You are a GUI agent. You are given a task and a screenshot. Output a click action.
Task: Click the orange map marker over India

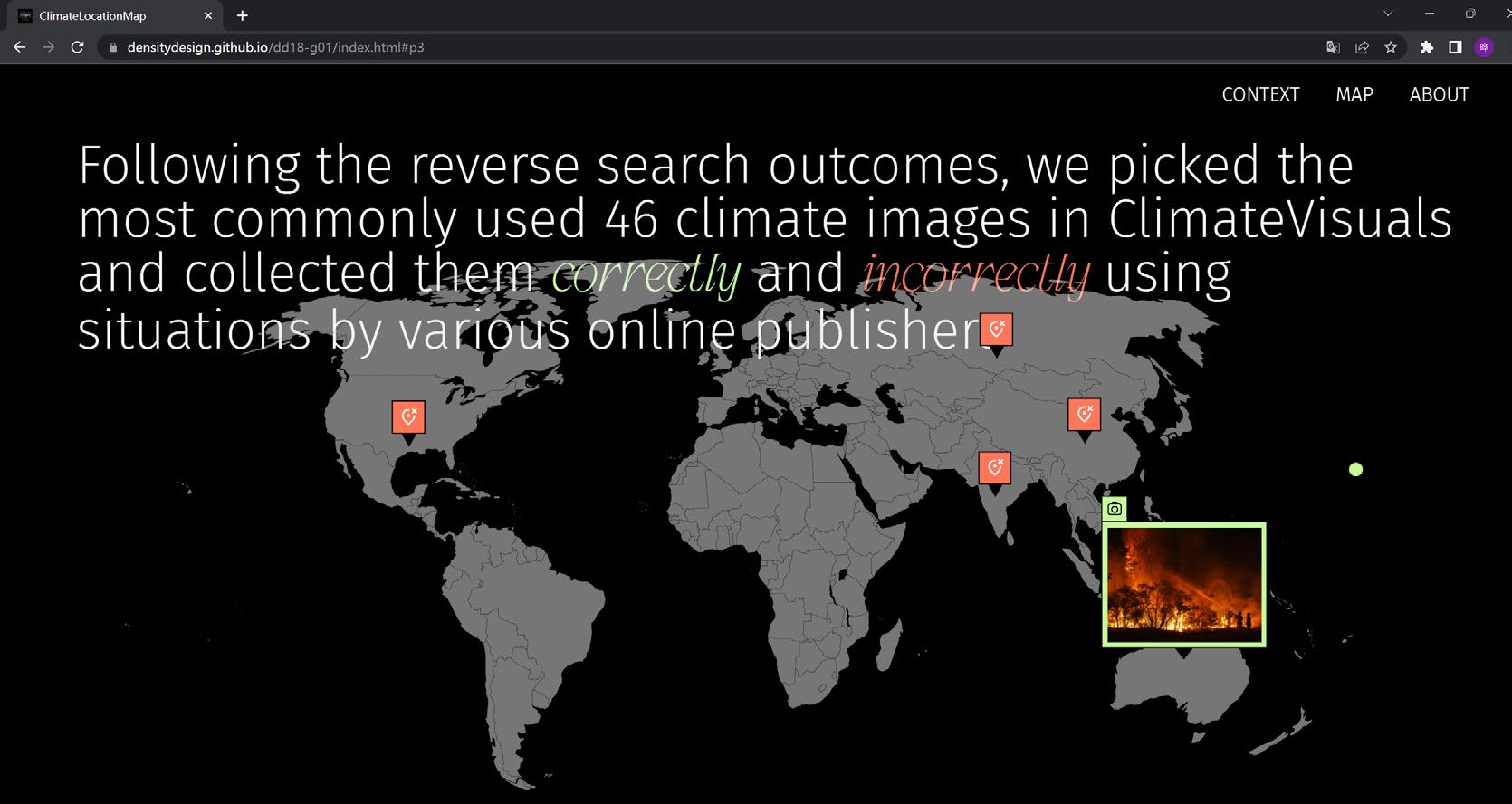click(x=995, y=468)
